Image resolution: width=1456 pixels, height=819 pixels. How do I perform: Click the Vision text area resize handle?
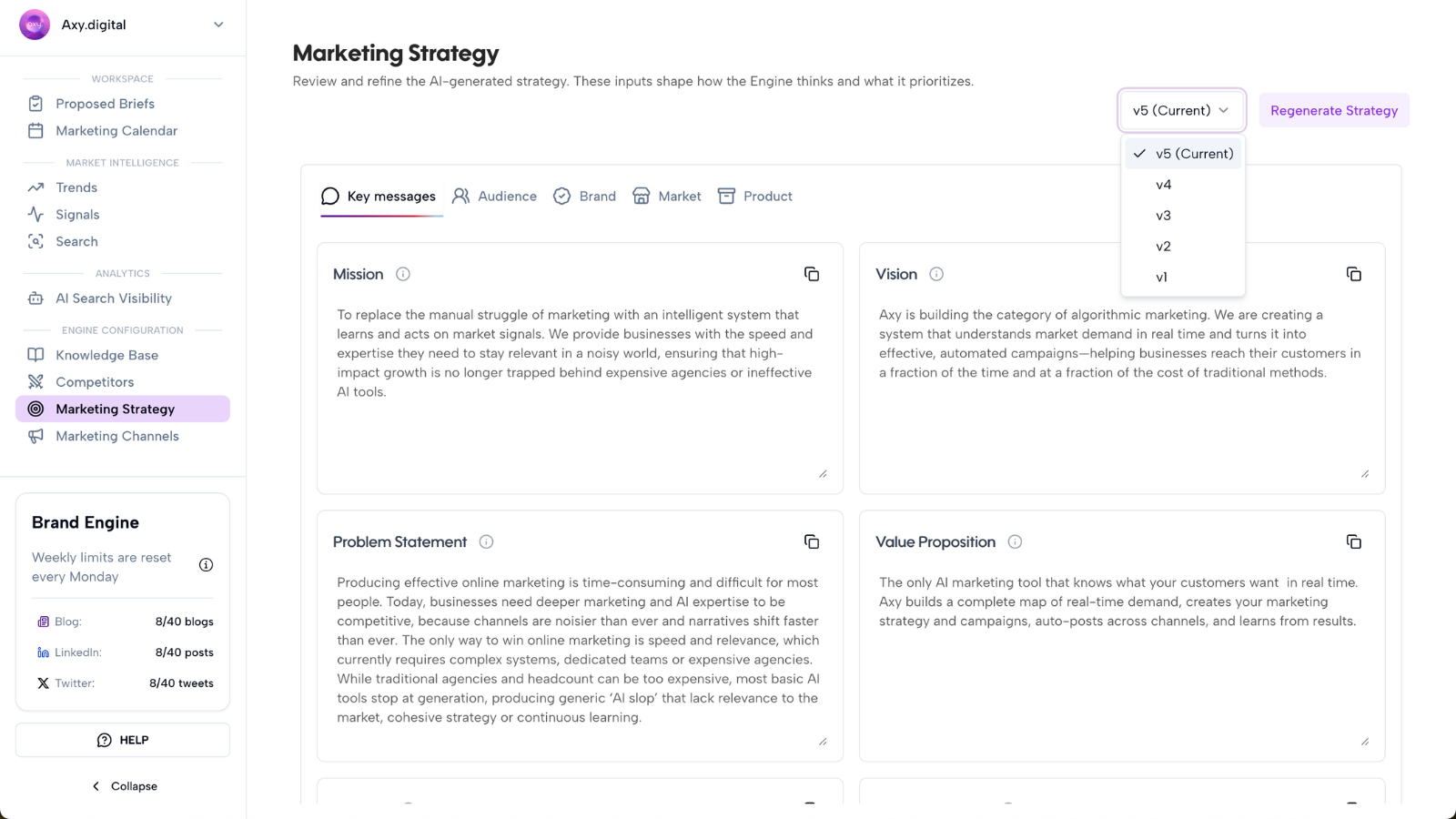[1365, 473]
